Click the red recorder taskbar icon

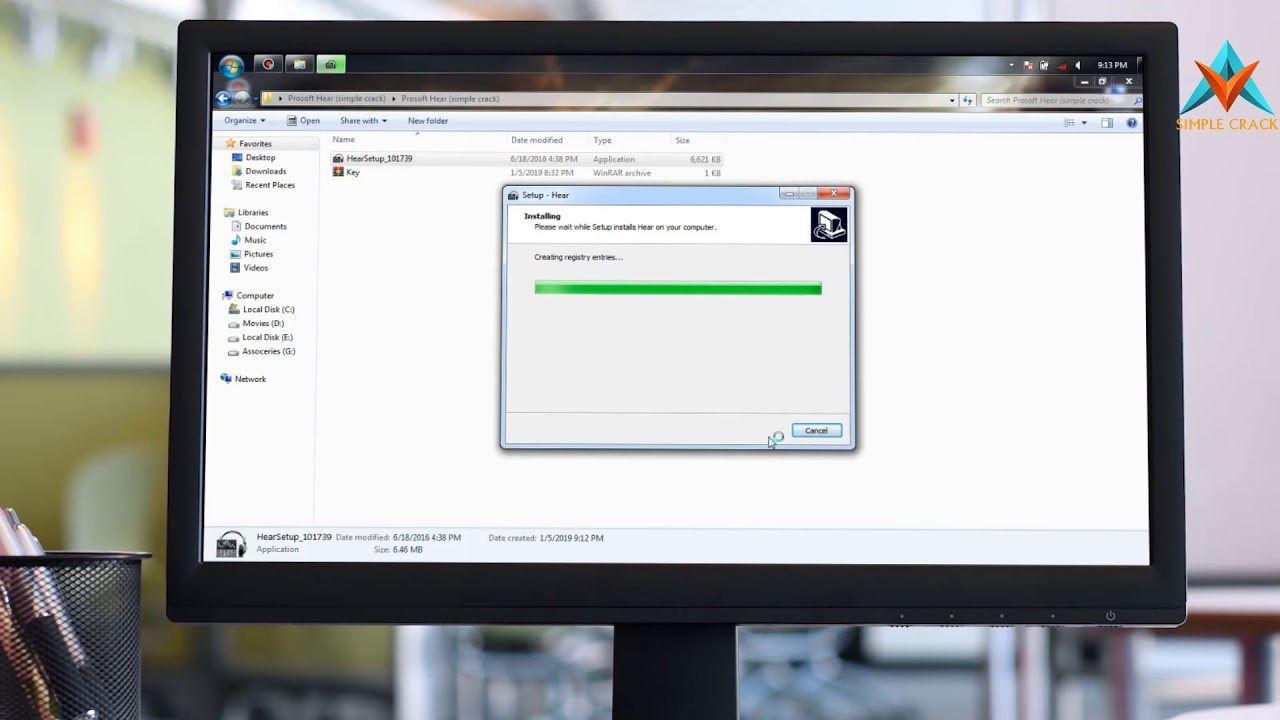268,64
